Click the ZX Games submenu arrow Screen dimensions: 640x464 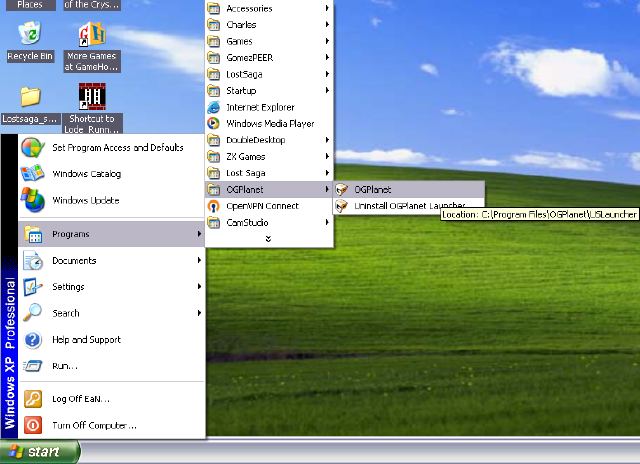click(x=327, y=156)
